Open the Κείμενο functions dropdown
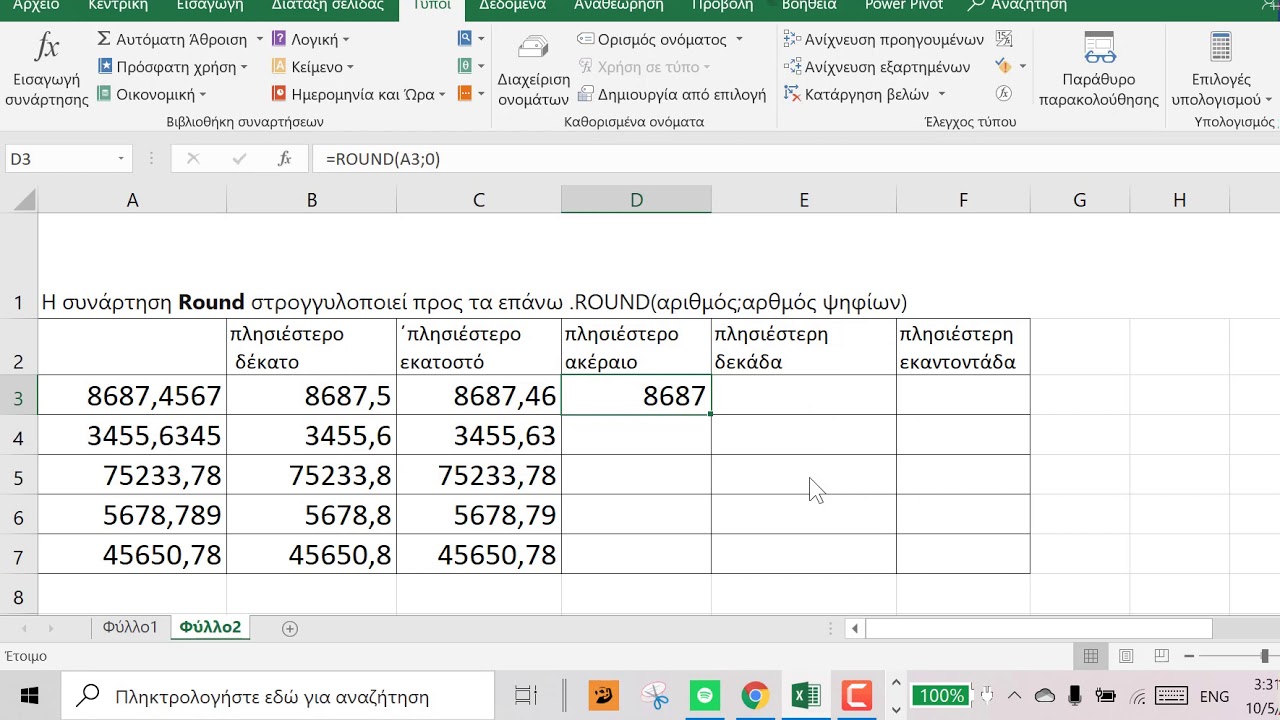Viewport: 1280px width, 720px height. click(x=313, y=67)
